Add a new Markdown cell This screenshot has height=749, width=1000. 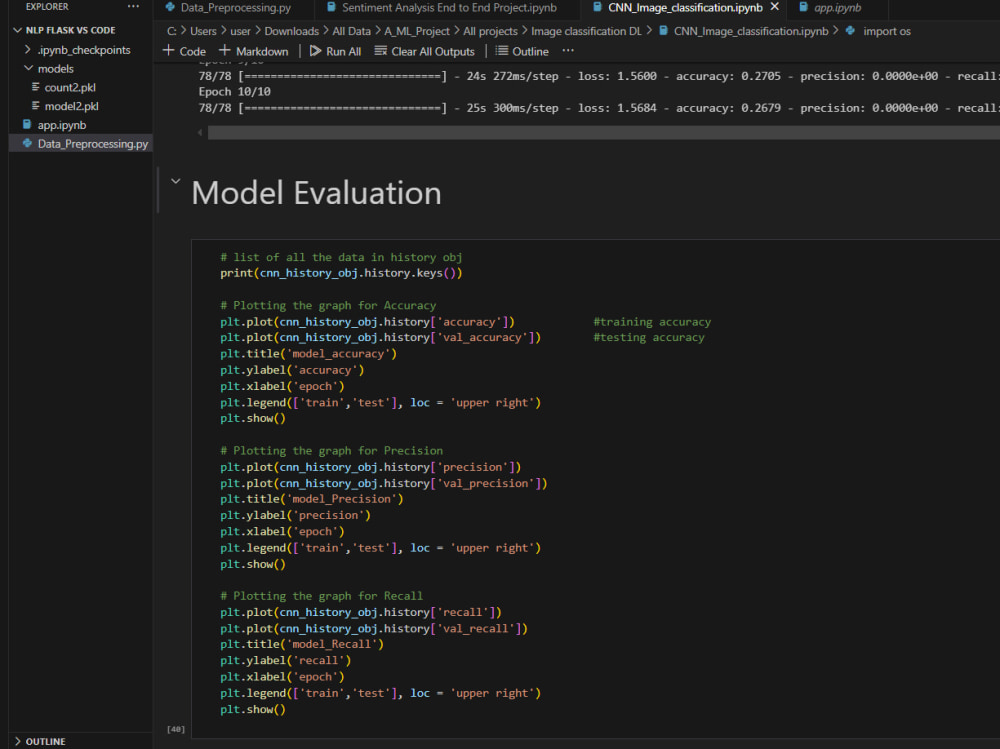click(x=254, y=51)
